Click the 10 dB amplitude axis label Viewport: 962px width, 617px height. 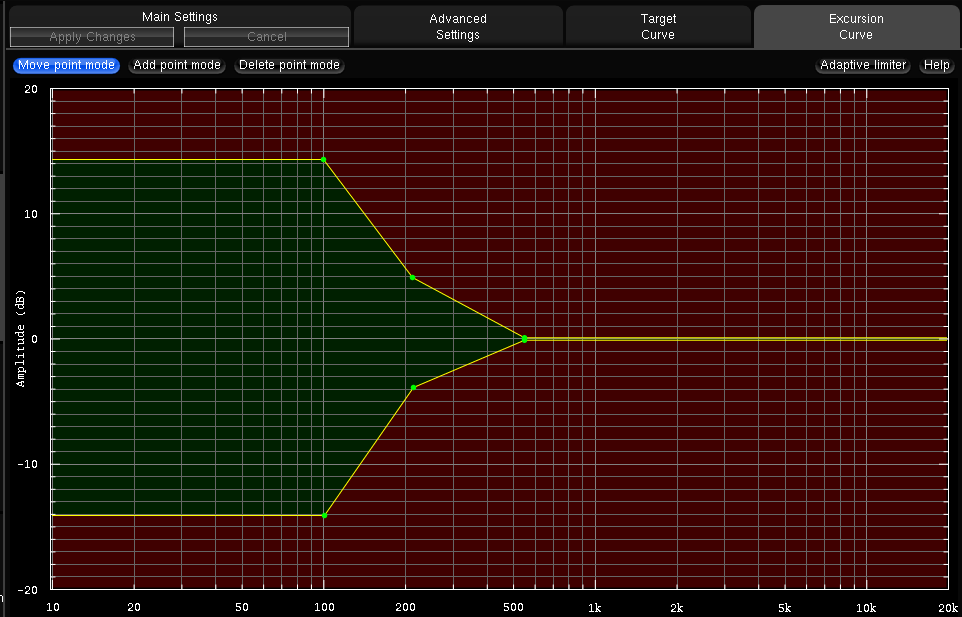tap(31, 214)
